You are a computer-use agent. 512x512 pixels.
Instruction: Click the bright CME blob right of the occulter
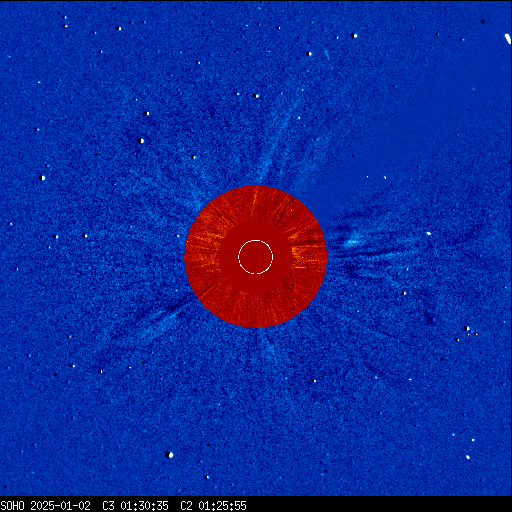(x=353, y=241)
